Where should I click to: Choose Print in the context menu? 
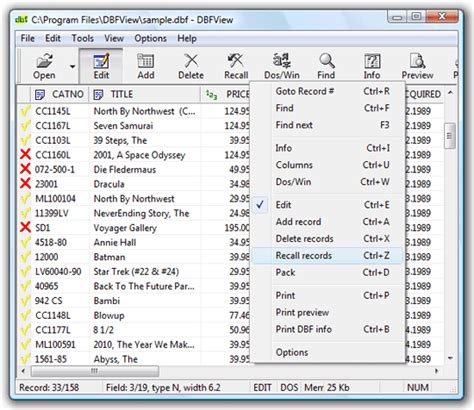click(x=328, y=295)
